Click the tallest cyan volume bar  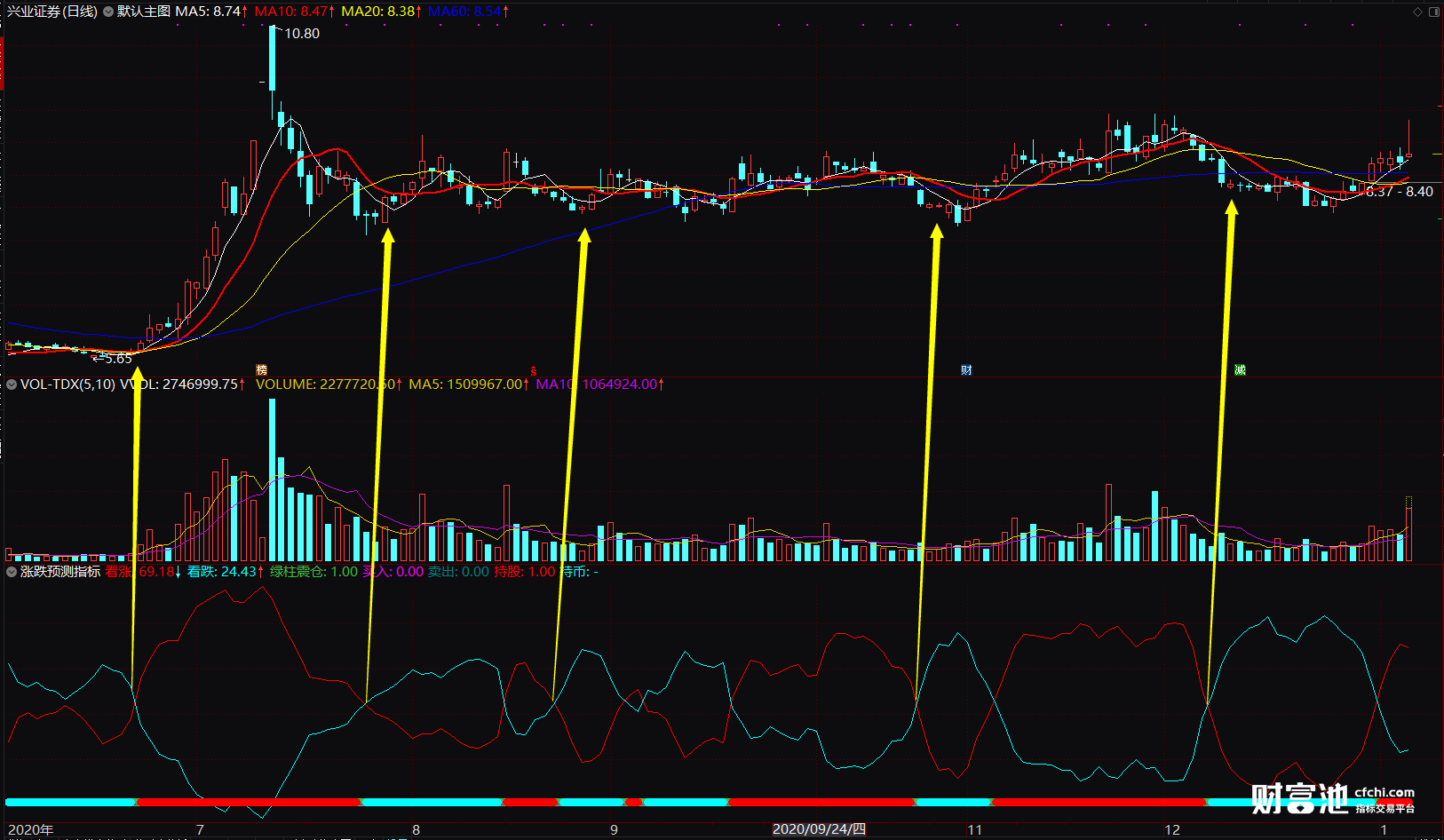pyautogui.click(x=273, y=480)
